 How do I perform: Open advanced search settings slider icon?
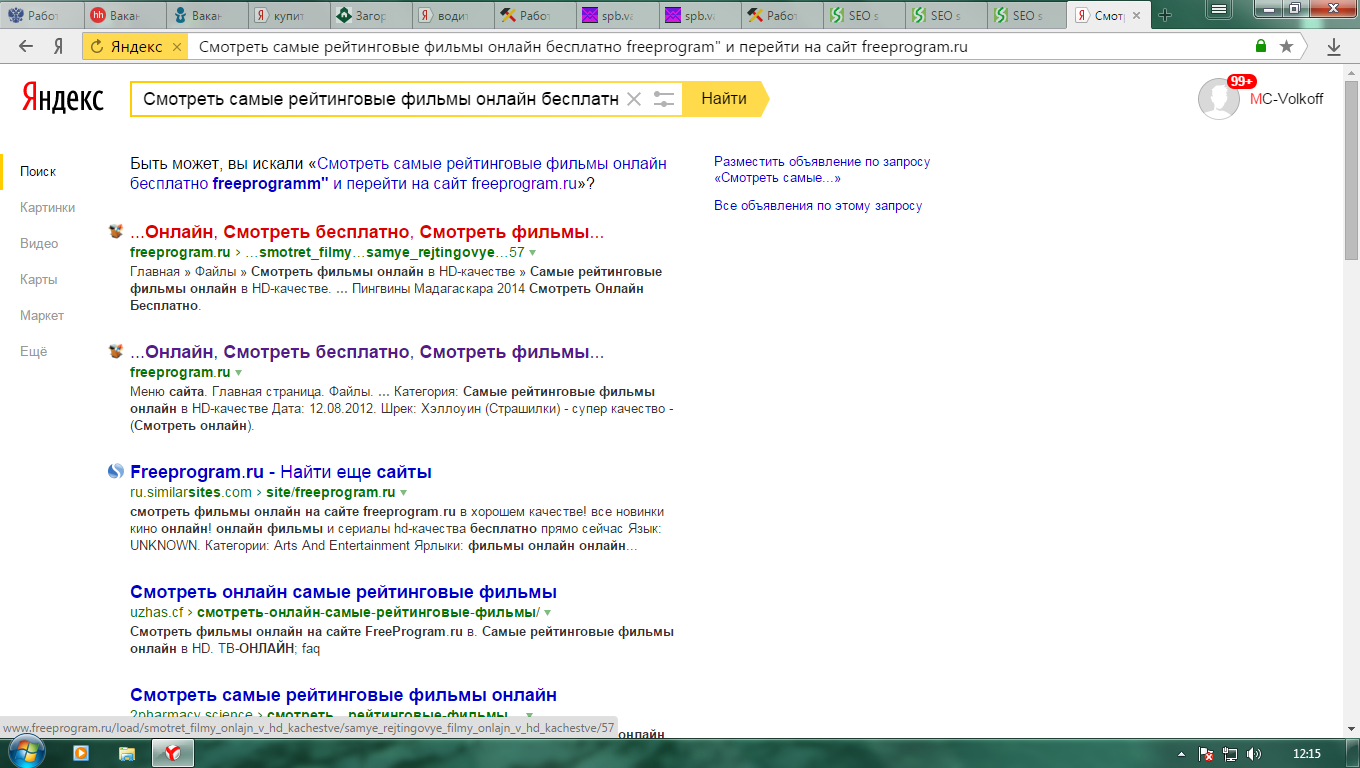tap(664, 99)
